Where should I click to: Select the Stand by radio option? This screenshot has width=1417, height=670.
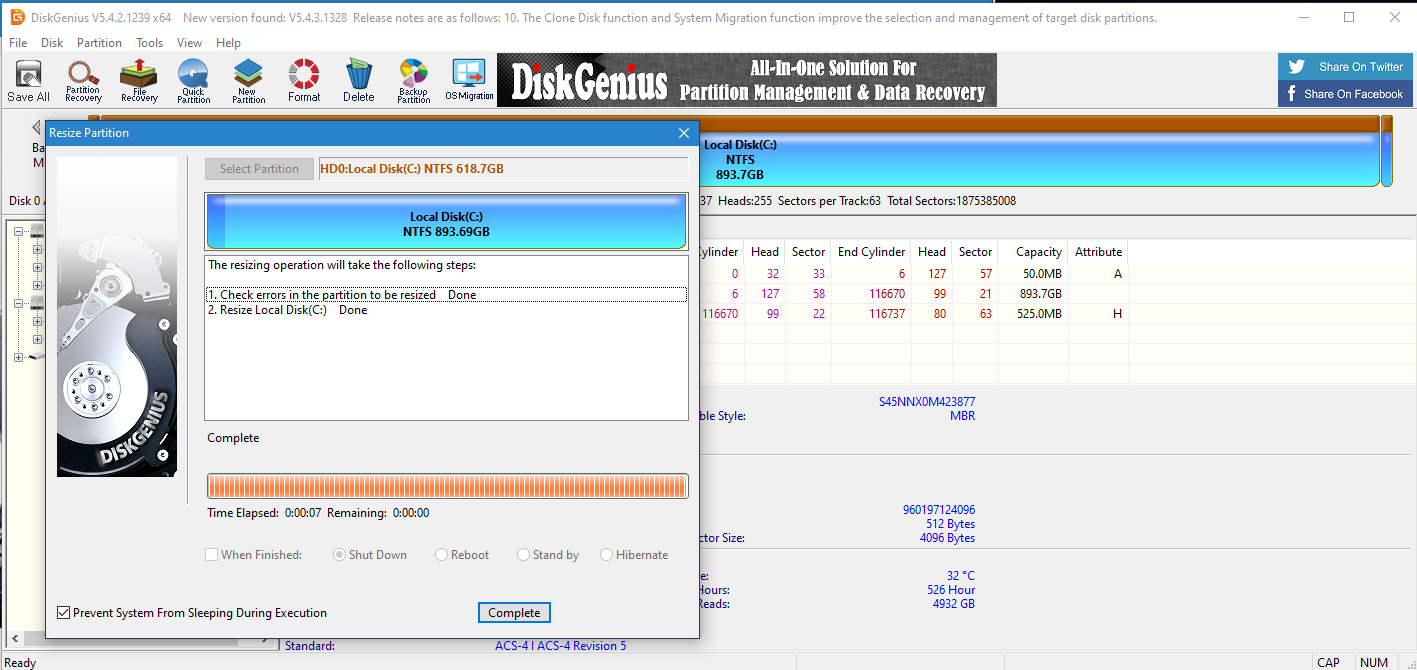(524, 555)
